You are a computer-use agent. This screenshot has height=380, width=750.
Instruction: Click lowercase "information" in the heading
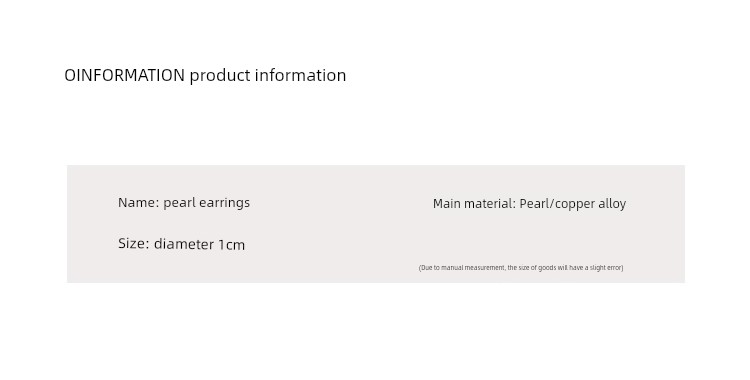pyautogui.click(x=300, y=75)
